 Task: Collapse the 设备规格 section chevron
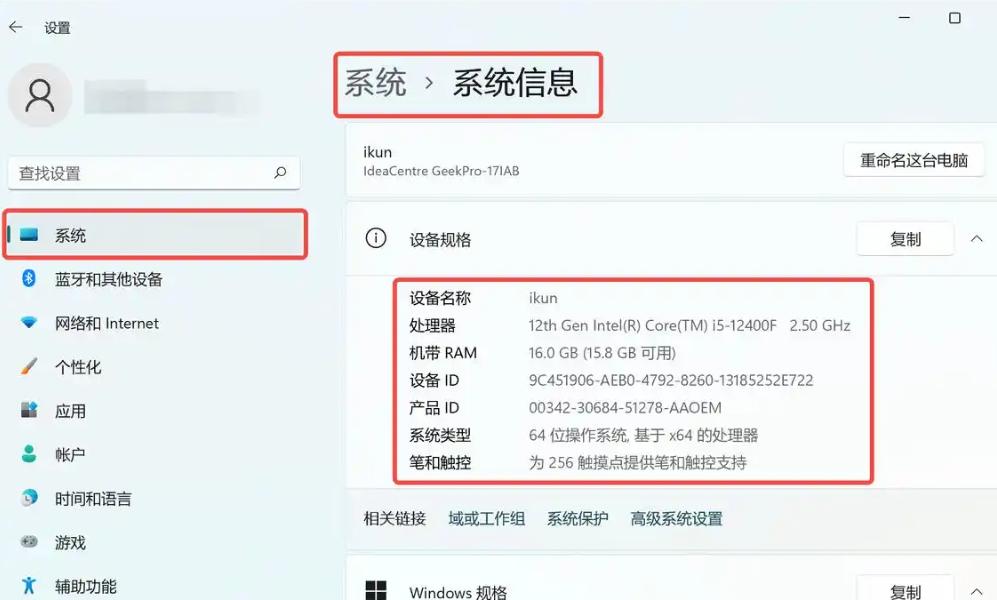(x=977, y=239)
